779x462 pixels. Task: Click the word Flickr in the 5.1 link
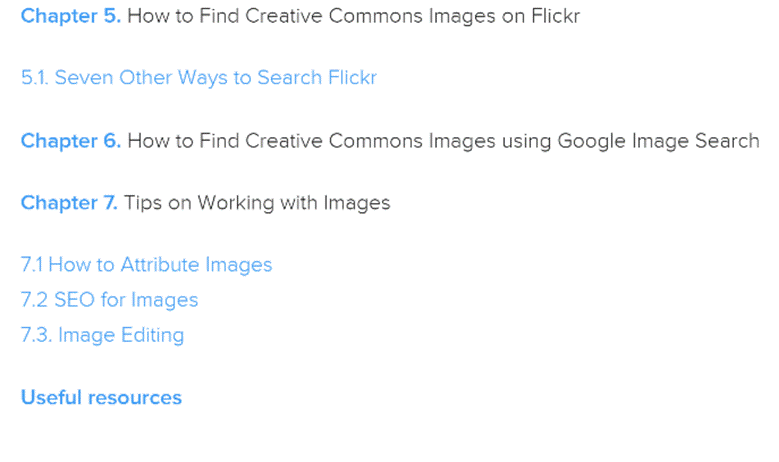(350, 78)
